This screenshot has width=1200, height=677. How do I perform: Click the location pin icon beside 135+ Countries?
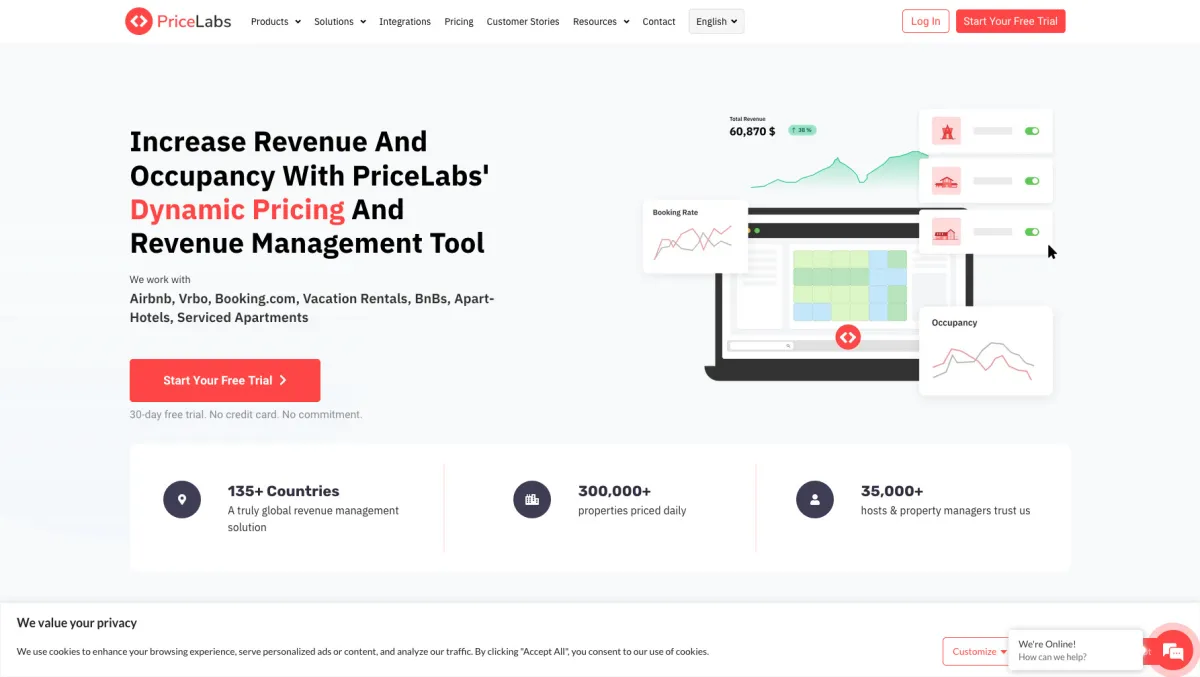(182, 498)
